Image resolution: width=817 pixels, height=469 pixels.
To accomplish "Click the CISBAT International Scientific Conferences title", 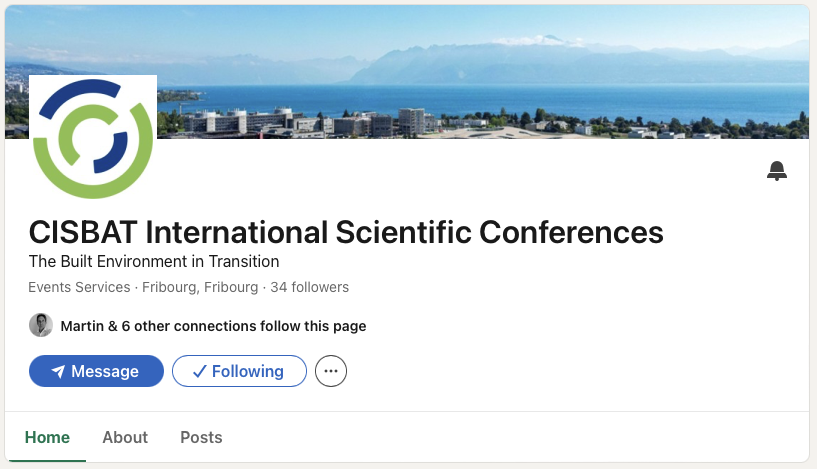I will click(346, 232).
